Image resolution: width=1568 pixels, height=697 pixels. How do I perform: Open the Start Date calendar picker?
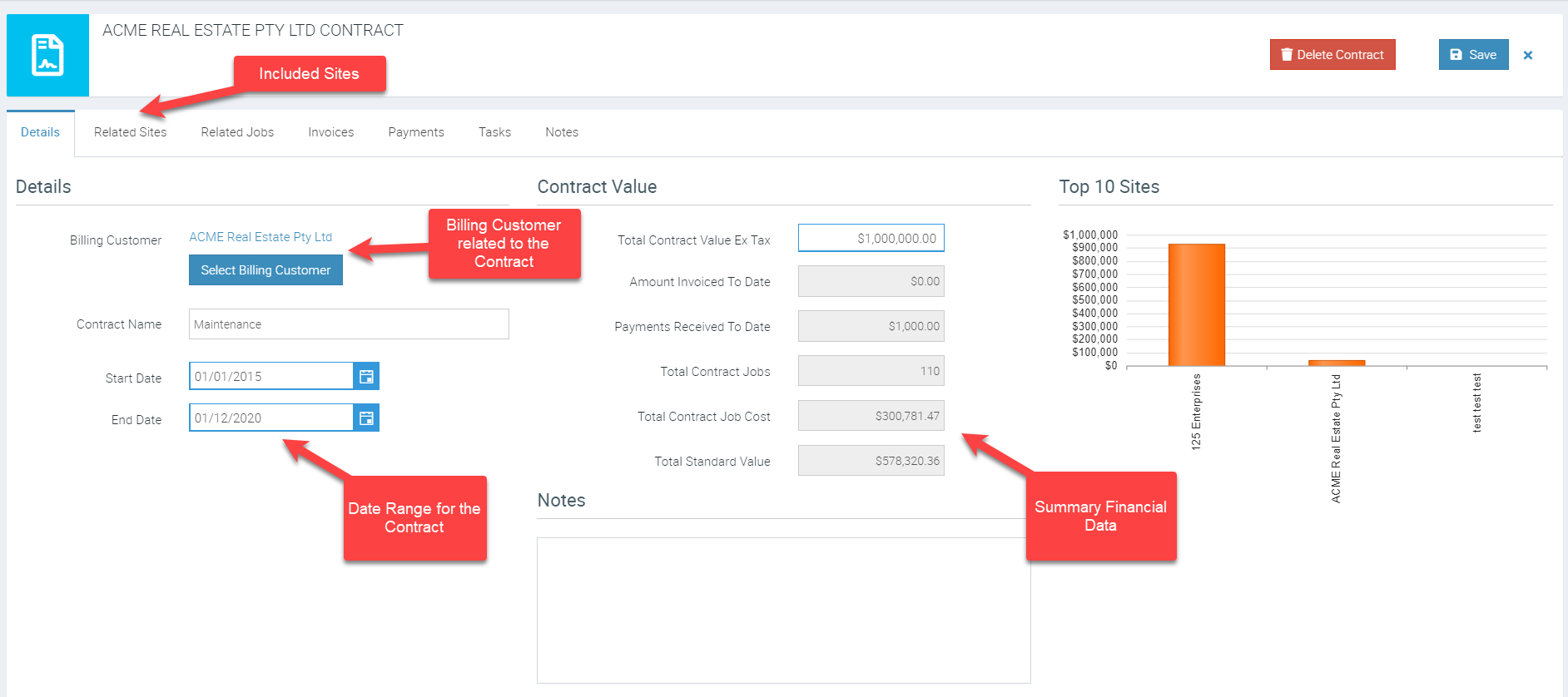pos(366,376)
